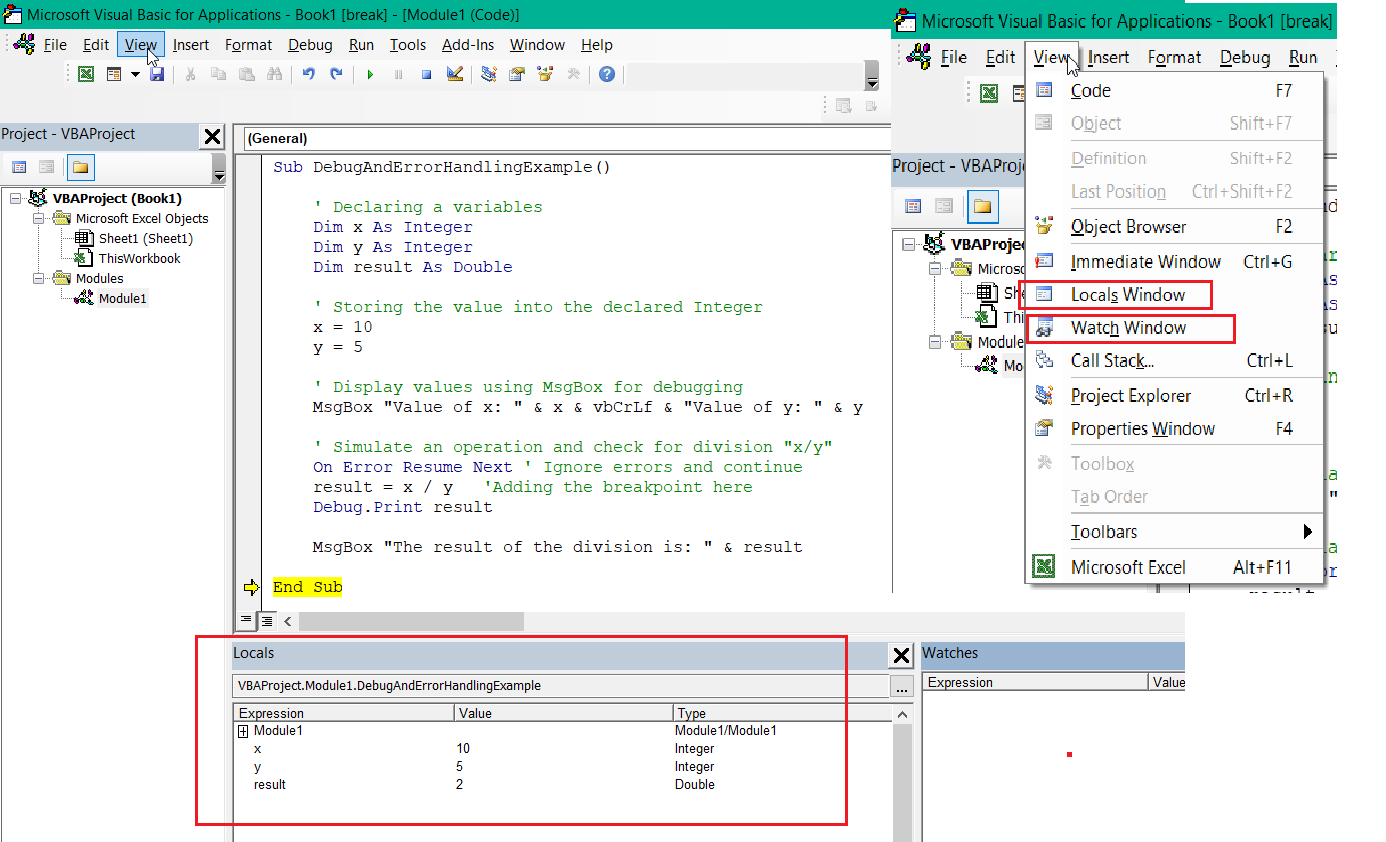This screenshot has height=842, width=1386.
Task: Switch to Full Module View toggle
Action: 267,621
